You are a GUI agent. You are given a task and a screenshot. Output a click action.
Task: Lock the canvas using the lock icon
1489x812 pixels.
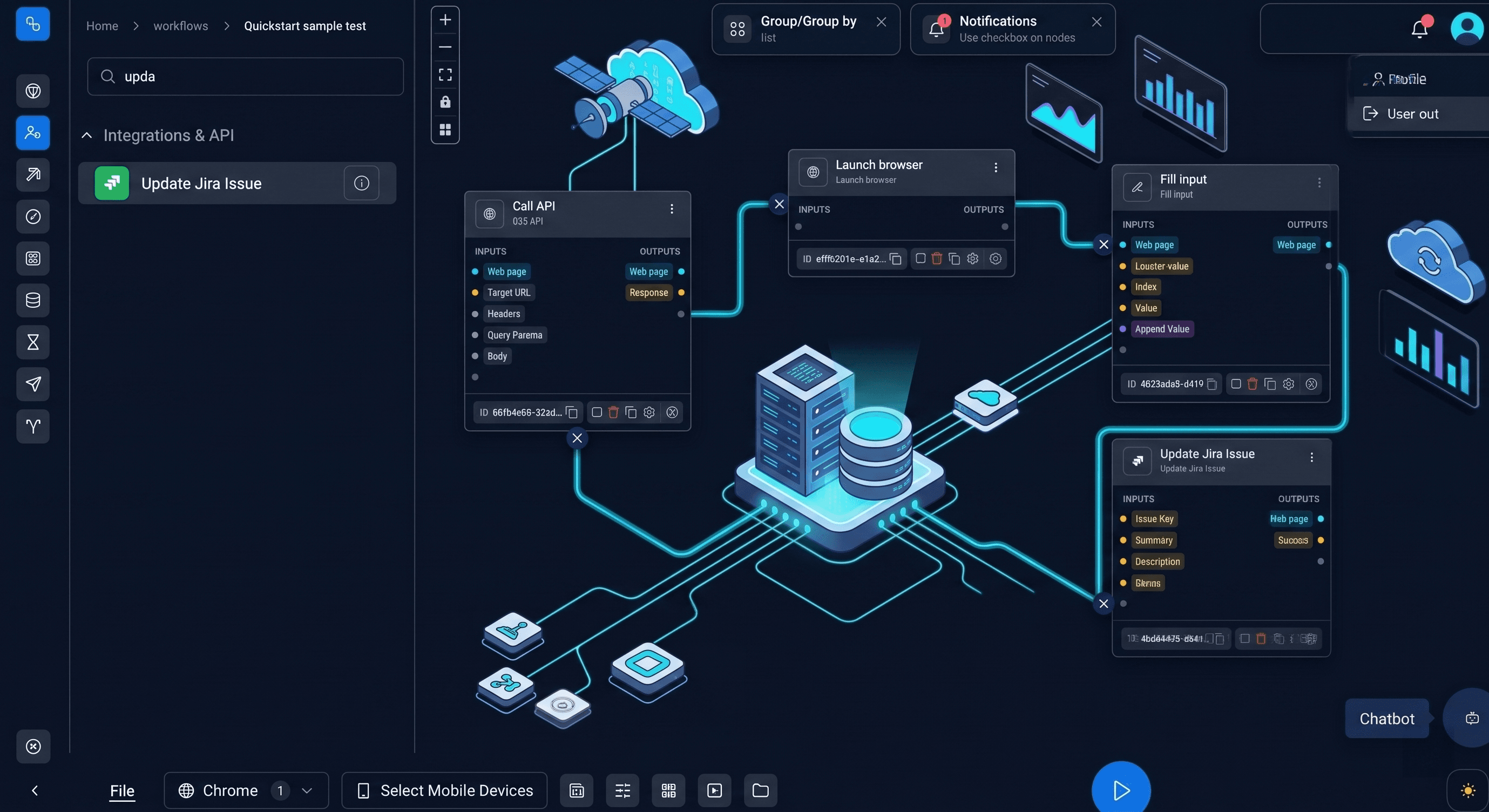(x=445, y=101)
